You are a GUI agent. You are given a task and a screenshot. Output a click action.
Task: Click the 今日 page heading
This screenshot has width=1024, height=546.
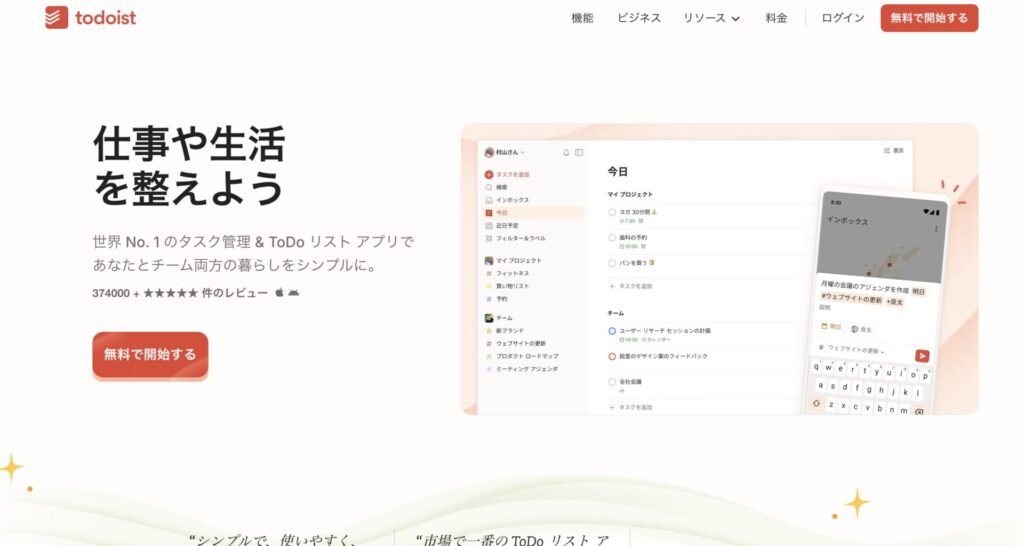pos(618,171)
